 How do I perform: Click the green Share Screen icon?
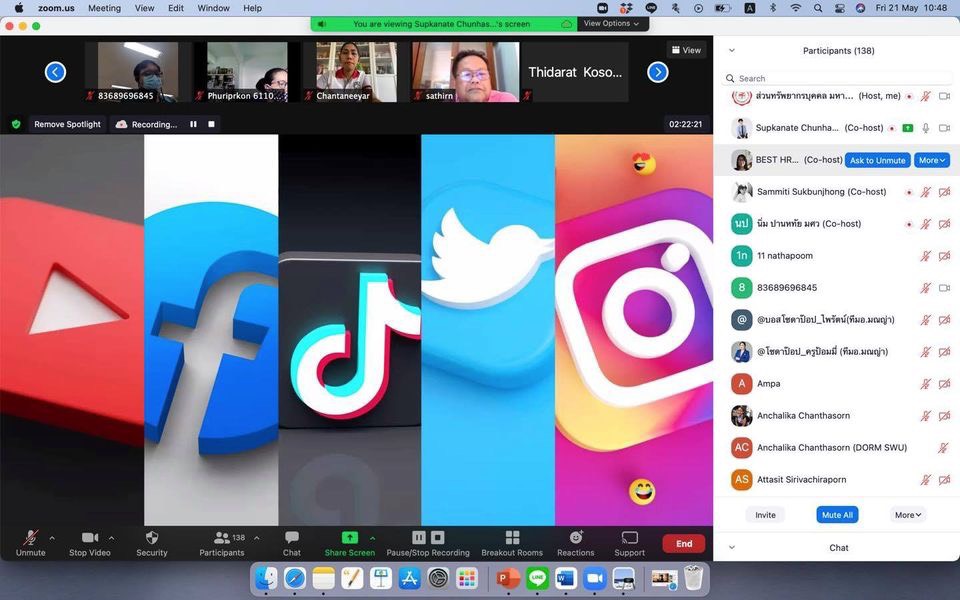tap(349, 538)
